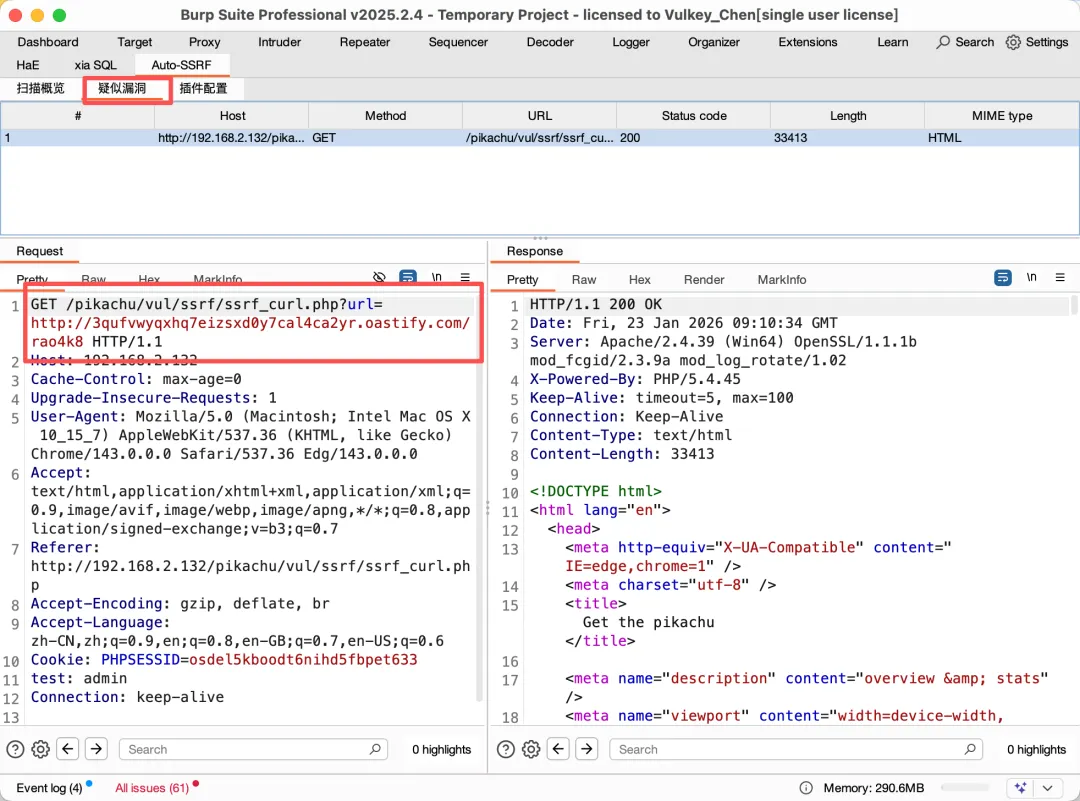Image resolution: width=1080 pixels, height=801 pixels.
Task: Select the 192.168.2.132 result row
Action: tap(539, 138)
